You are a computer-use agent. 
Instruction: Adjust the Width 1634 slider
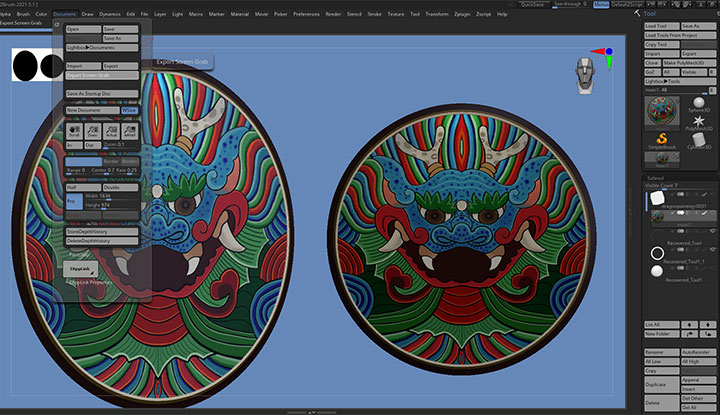pyautogui.click(x=111, y=196)
